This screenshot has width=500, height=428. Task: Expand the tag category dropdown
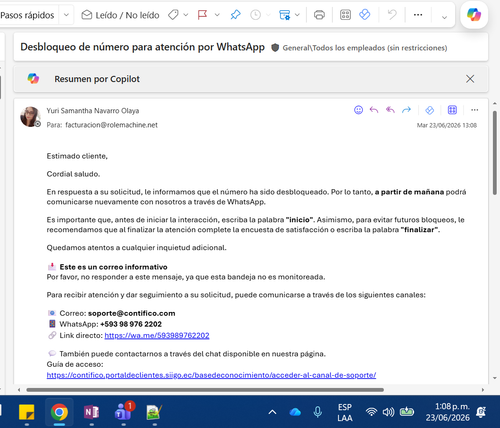point(186,15)
